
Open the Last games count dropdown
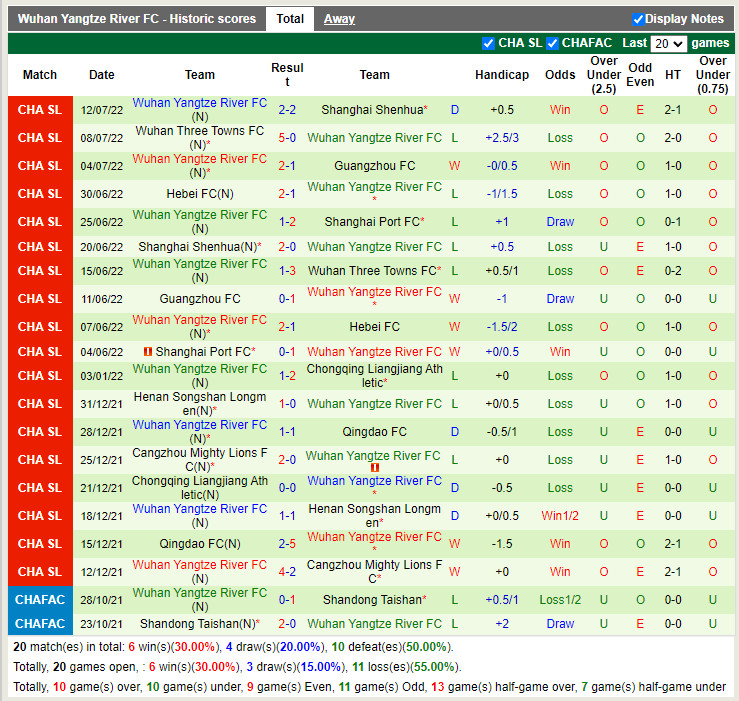(668, 44)
